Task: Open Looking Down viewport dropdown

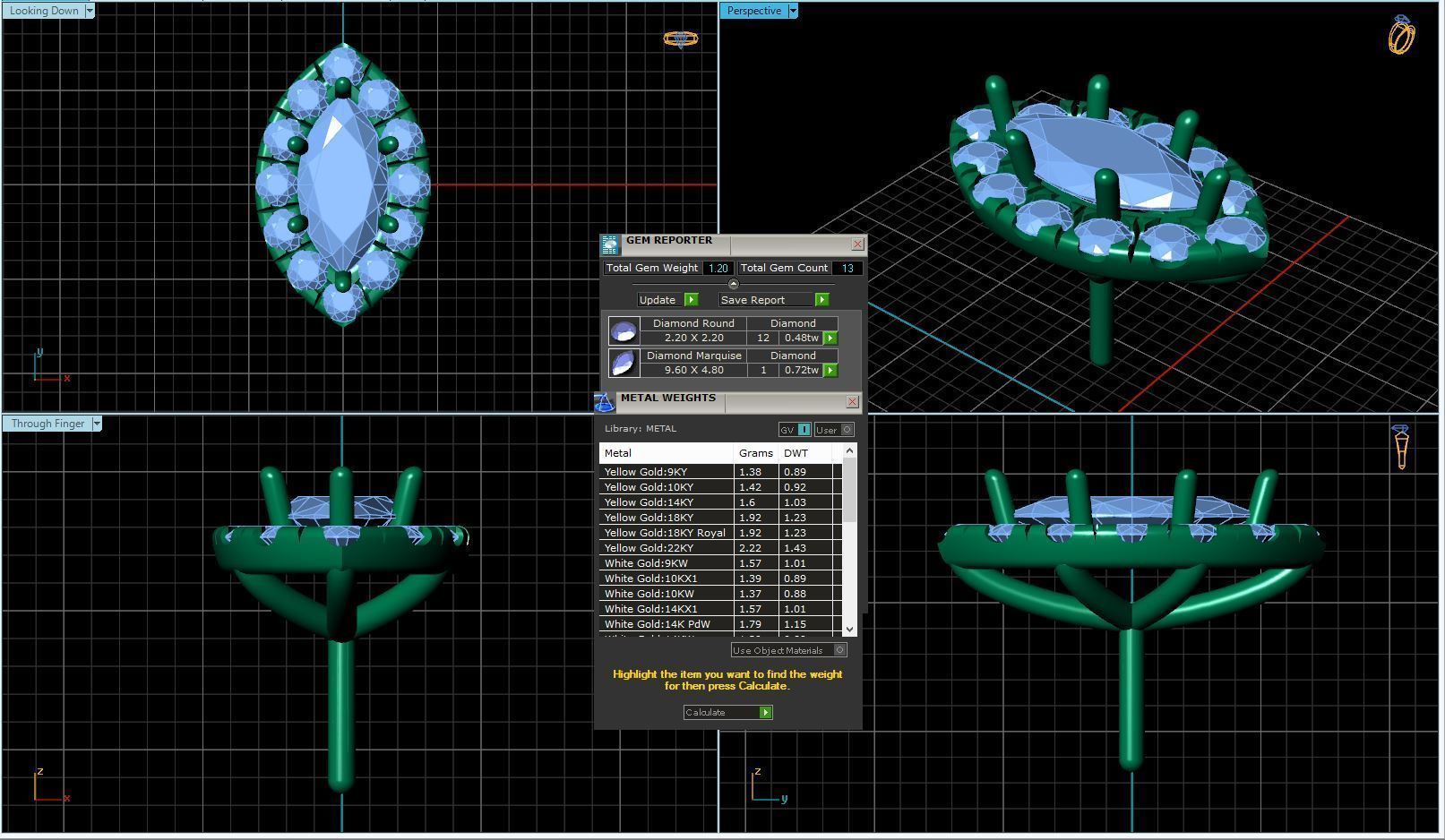Action: (90, 11)
